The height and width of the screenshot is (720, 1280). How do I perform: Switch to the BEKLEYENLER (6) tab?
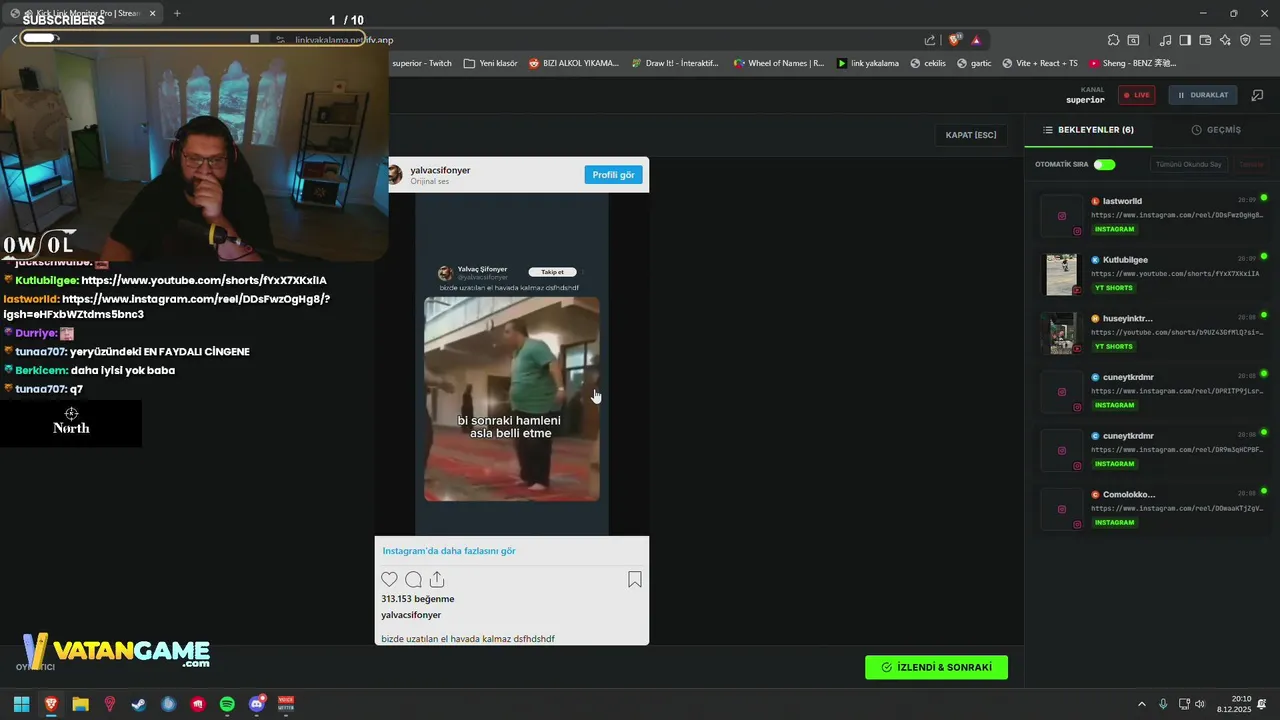tap(1088, 130)
